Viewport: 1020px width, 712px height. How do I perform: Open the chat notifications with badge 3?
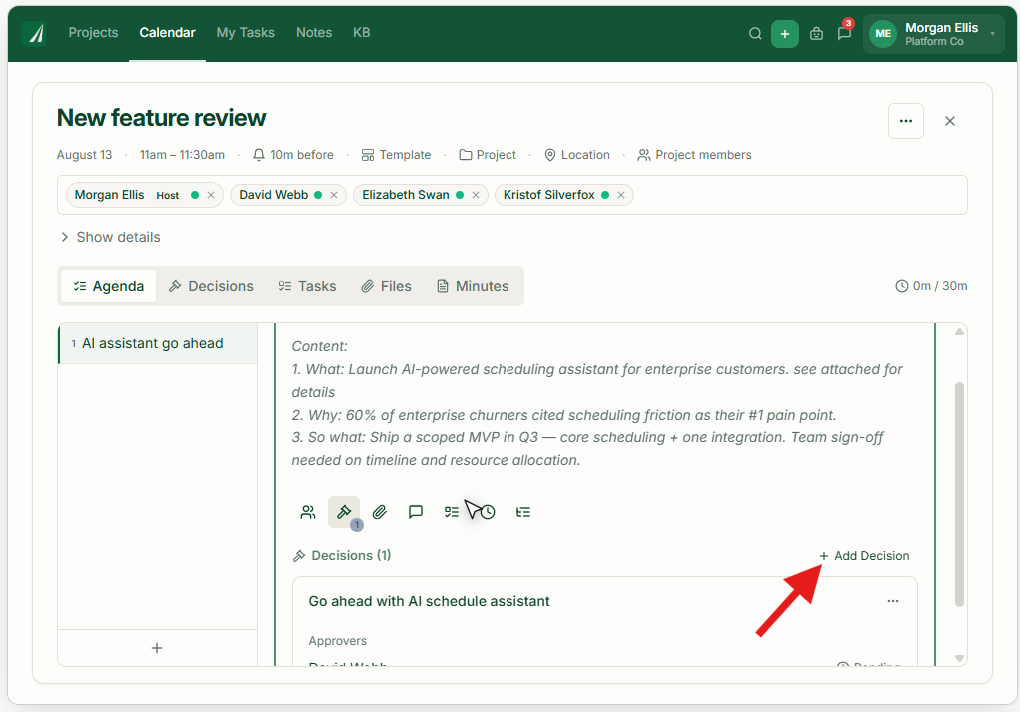(845, 33)
